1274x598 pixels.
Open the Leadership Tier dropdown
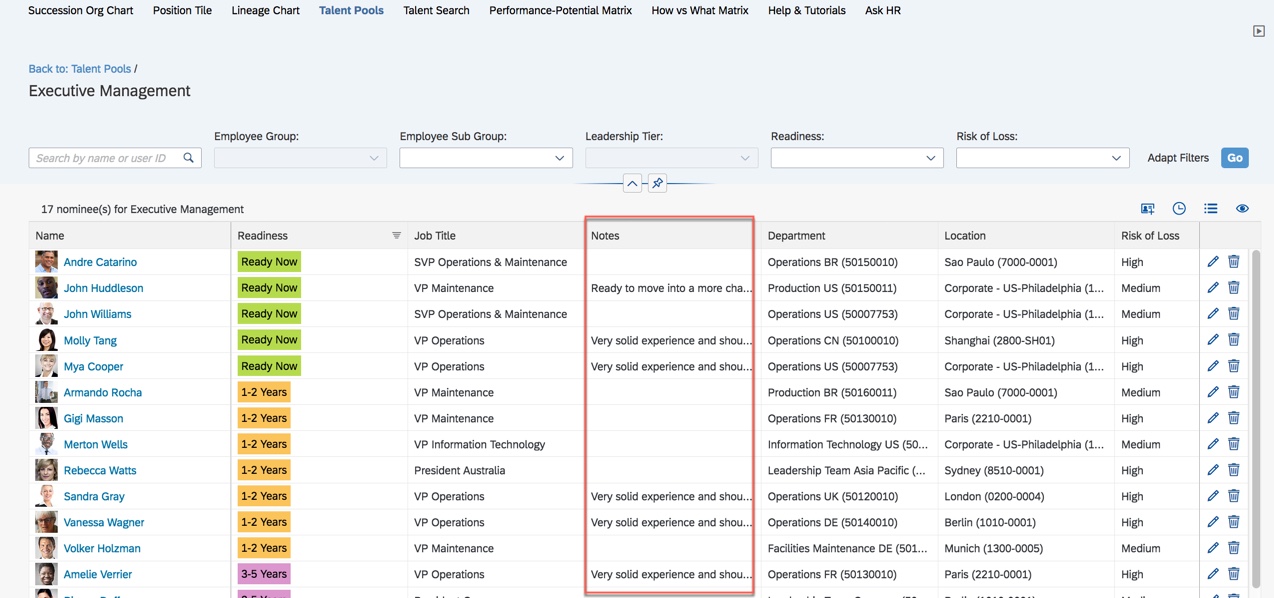tap(671, 157)
